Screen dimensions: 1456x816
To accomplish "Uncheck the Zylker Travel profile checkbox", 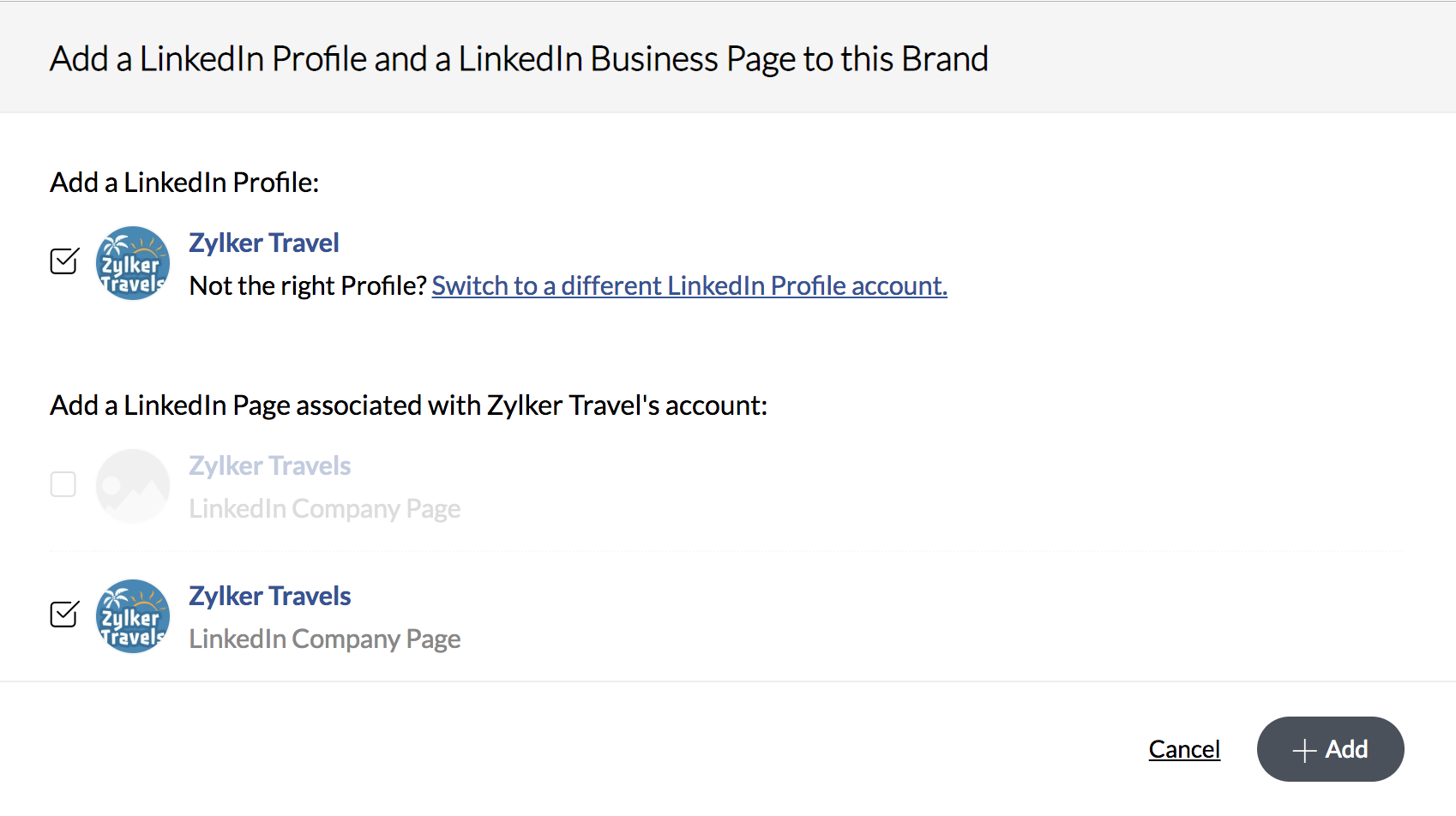I will 63,261.
